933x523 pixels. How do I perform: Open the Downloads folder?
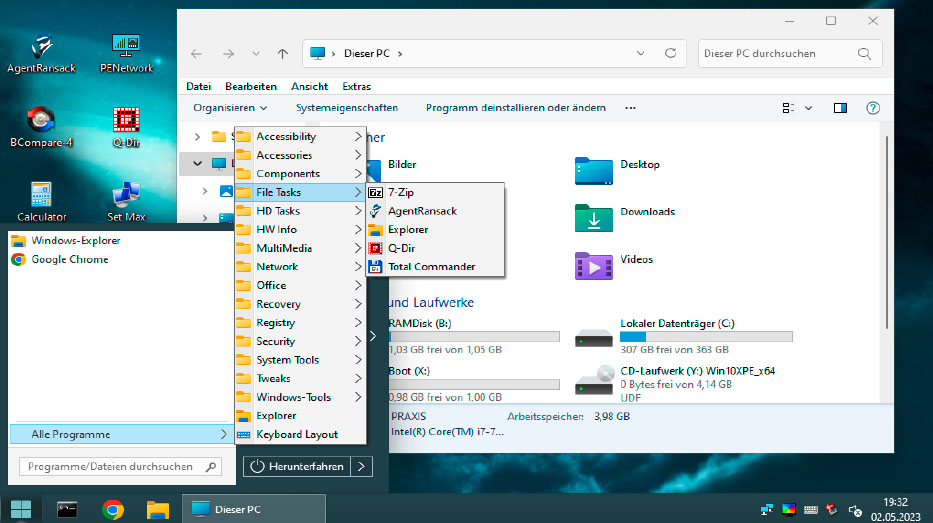tap(625, 218)
